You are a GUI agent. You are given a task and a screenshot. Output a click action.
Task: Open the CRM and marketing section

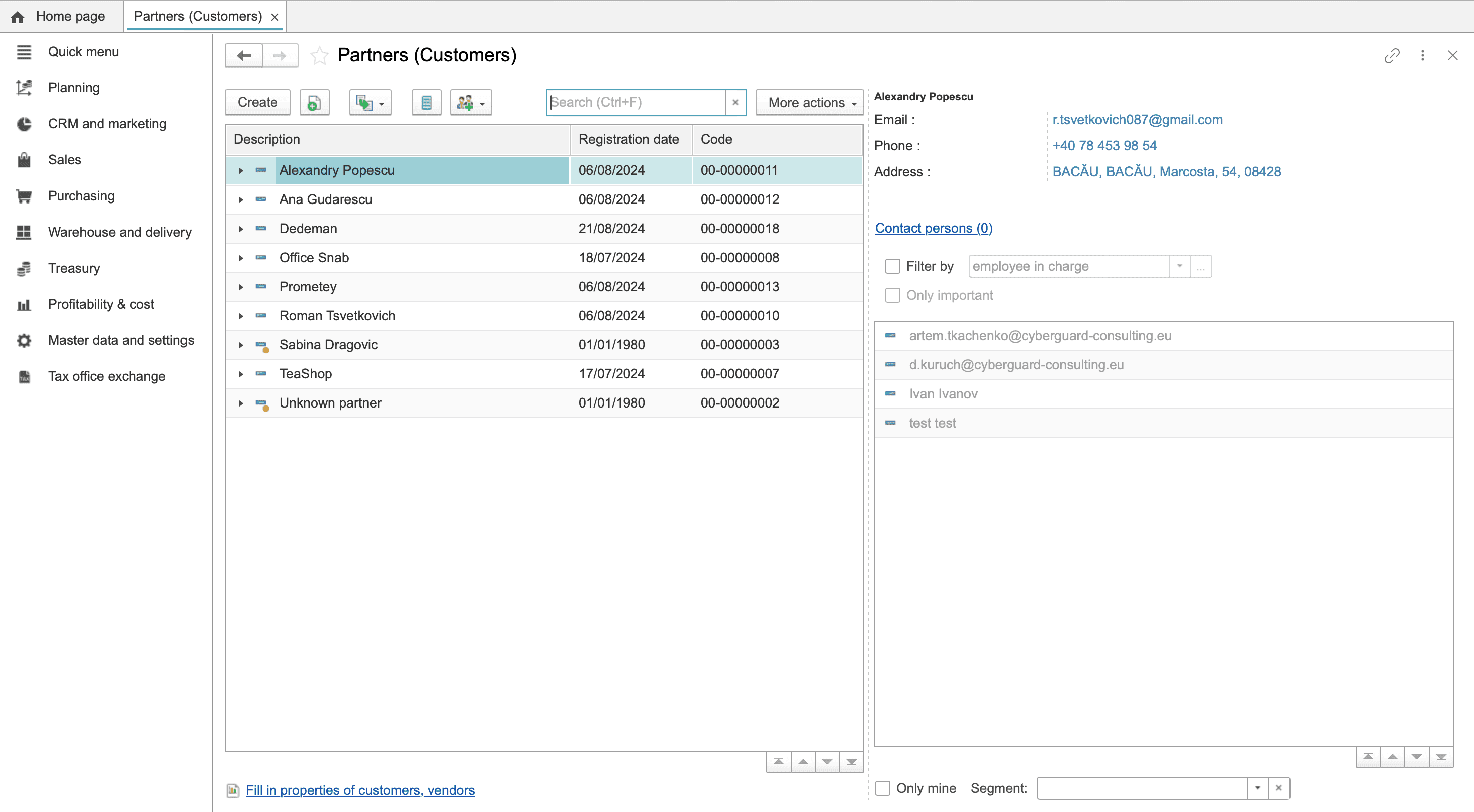click(x=107, y=124)
